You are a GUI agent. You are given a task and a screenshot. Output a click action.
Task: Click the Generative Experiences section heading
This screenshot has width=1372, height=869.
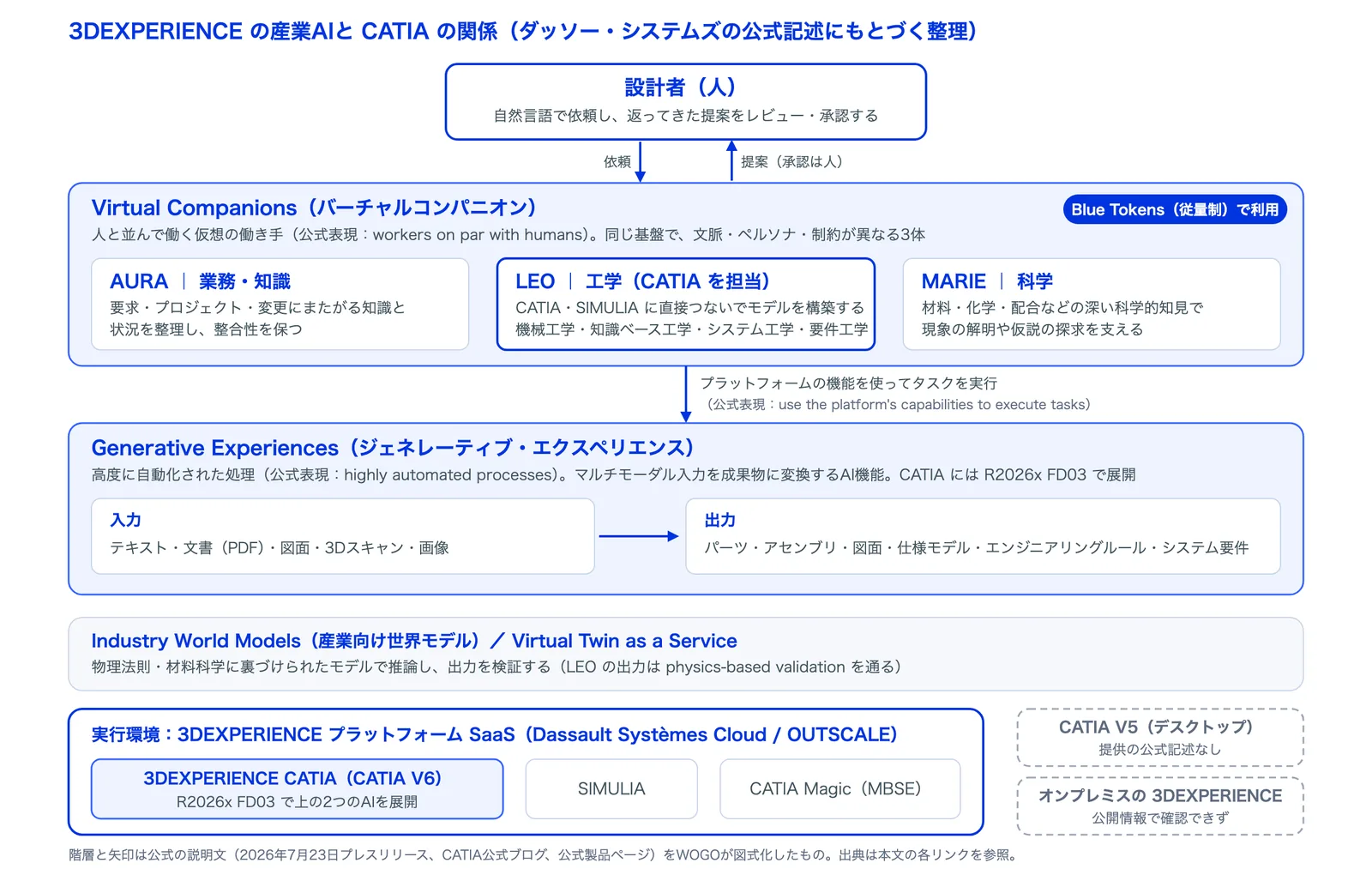coord(393,448)
